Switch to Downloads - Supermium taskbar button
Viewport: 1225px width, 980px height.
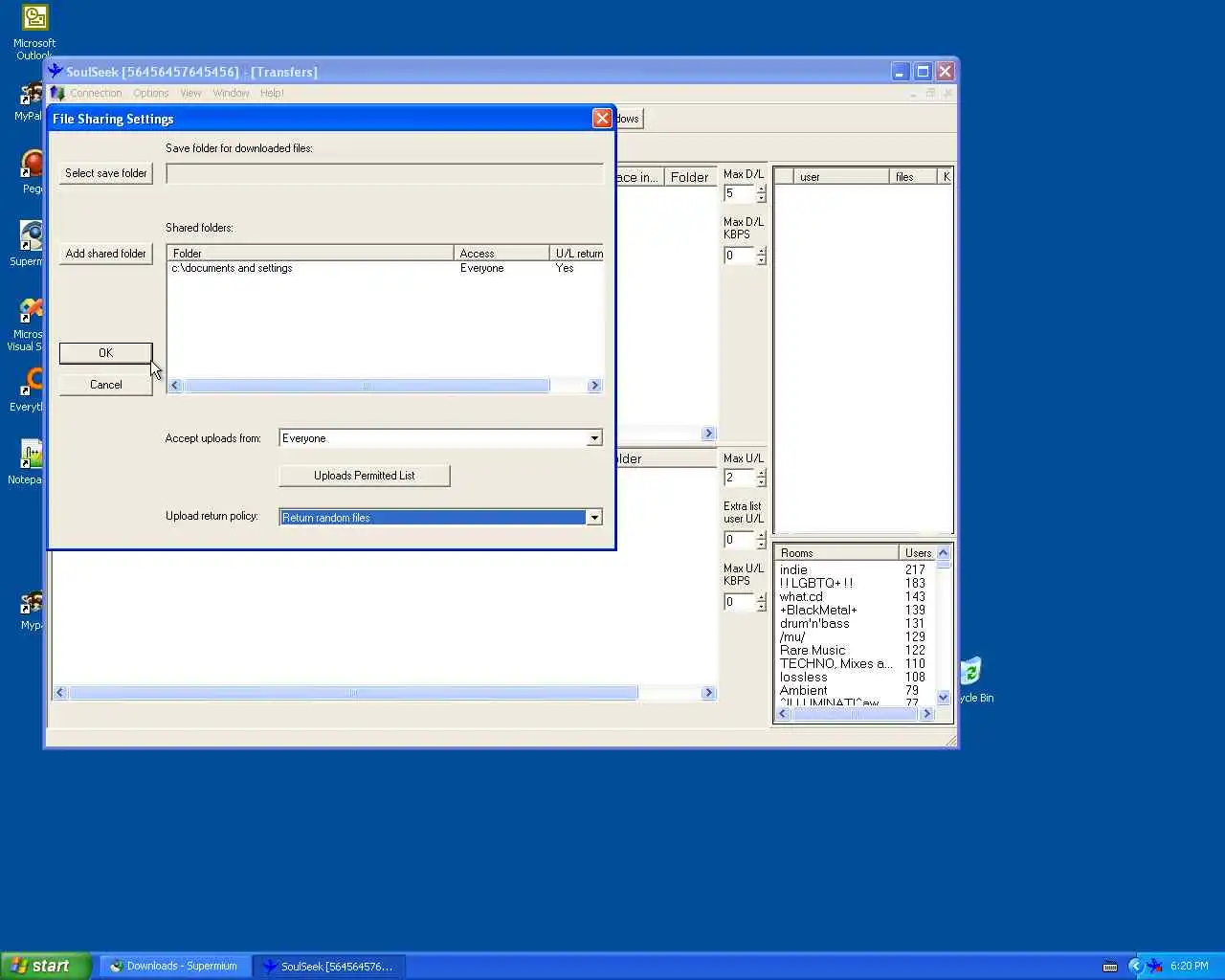click(x=175, y=966)
